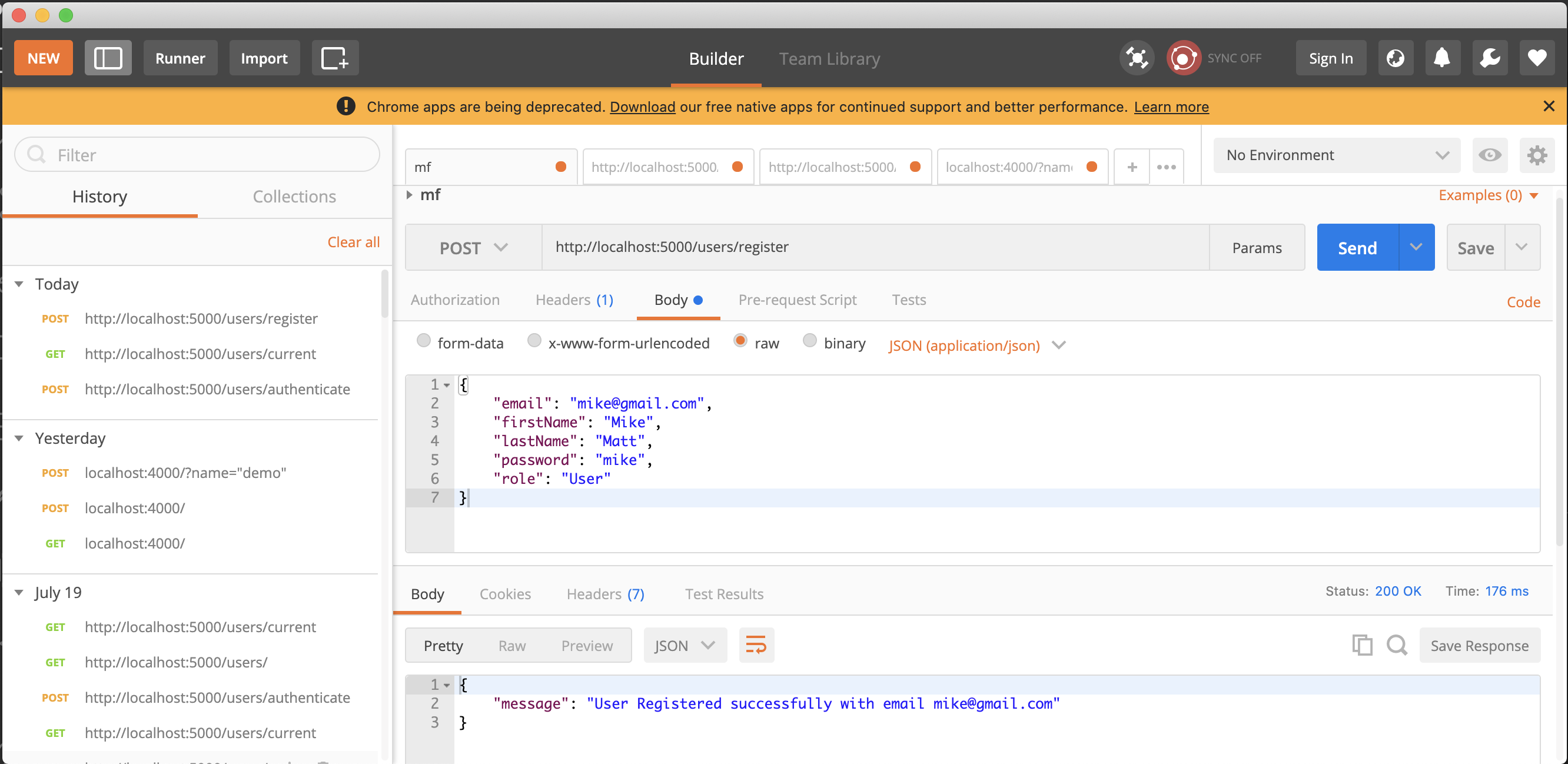The image size is (1568, 764).
Task: Open notifications bell icon
Action: pos(1442,58)
